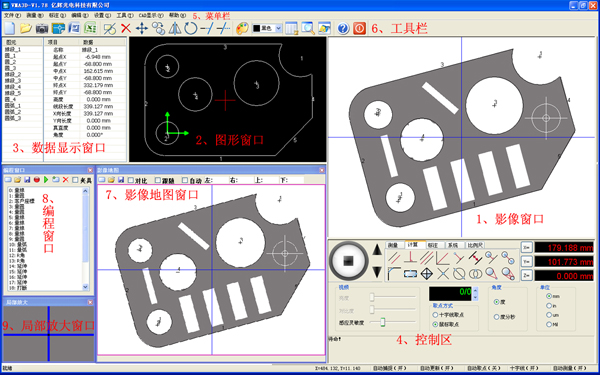Screen dimensions: 600x375
Task: Click the save icon in programming window
Action: (27, 179)
